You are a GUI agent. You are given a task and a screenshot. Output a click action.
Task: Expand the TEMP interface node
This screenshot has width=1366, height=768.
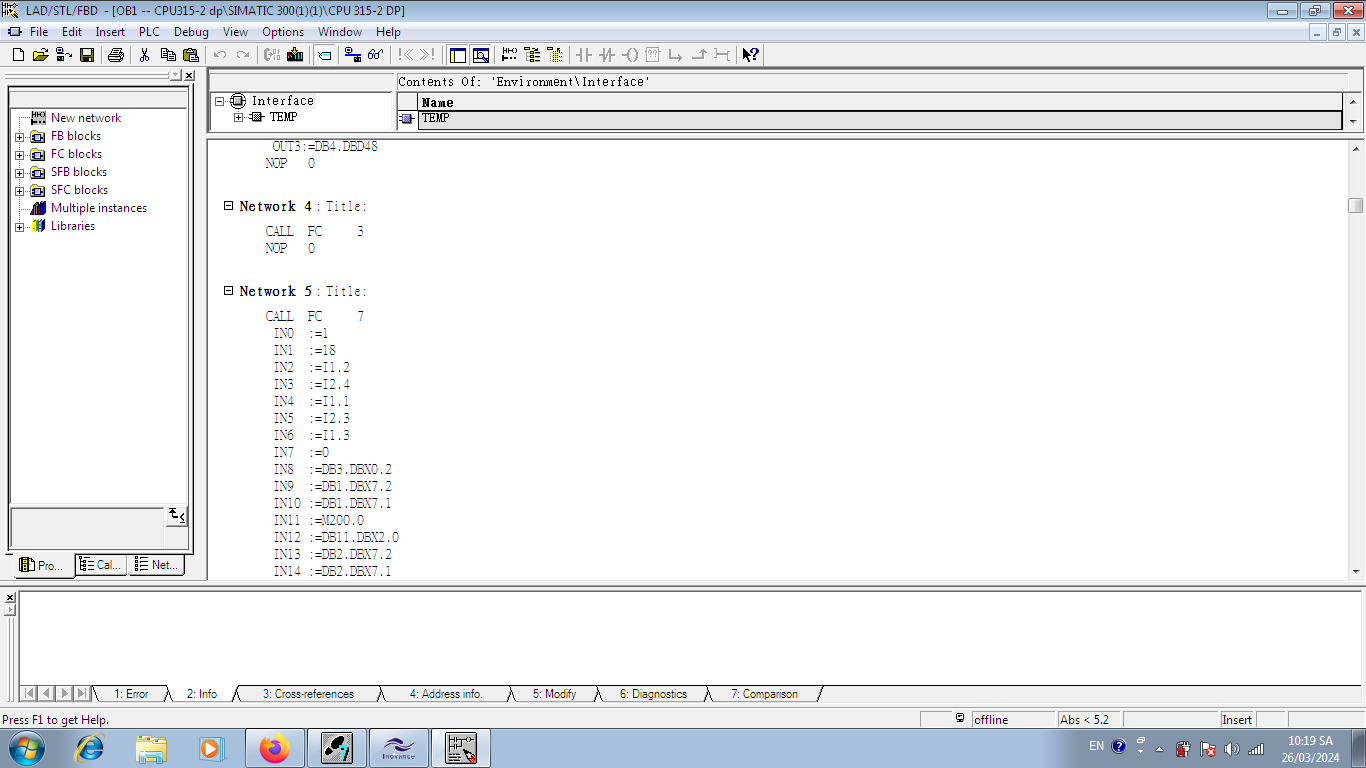tap(239, 118)
